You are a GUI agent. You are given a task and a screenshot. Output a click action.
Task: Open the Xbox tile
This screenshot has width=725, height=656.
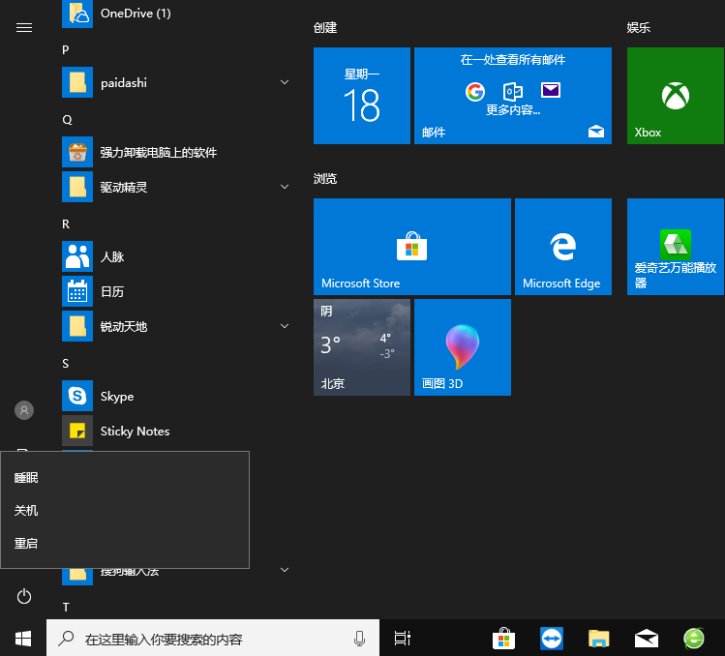click(675, 96)
